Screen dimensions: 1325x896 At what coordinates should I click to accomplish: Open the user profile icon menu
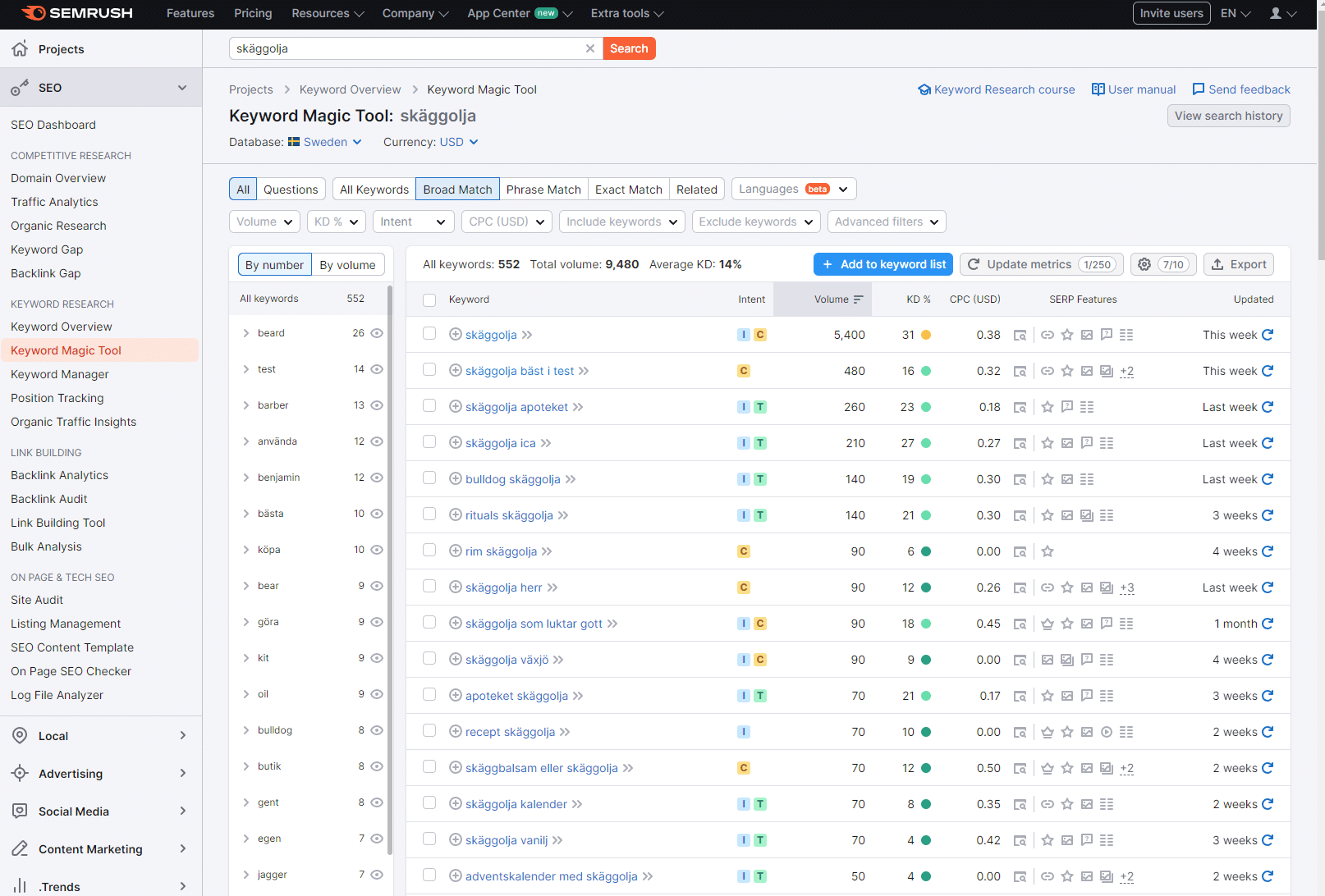pyautogui.click(x=1283, y=13)
